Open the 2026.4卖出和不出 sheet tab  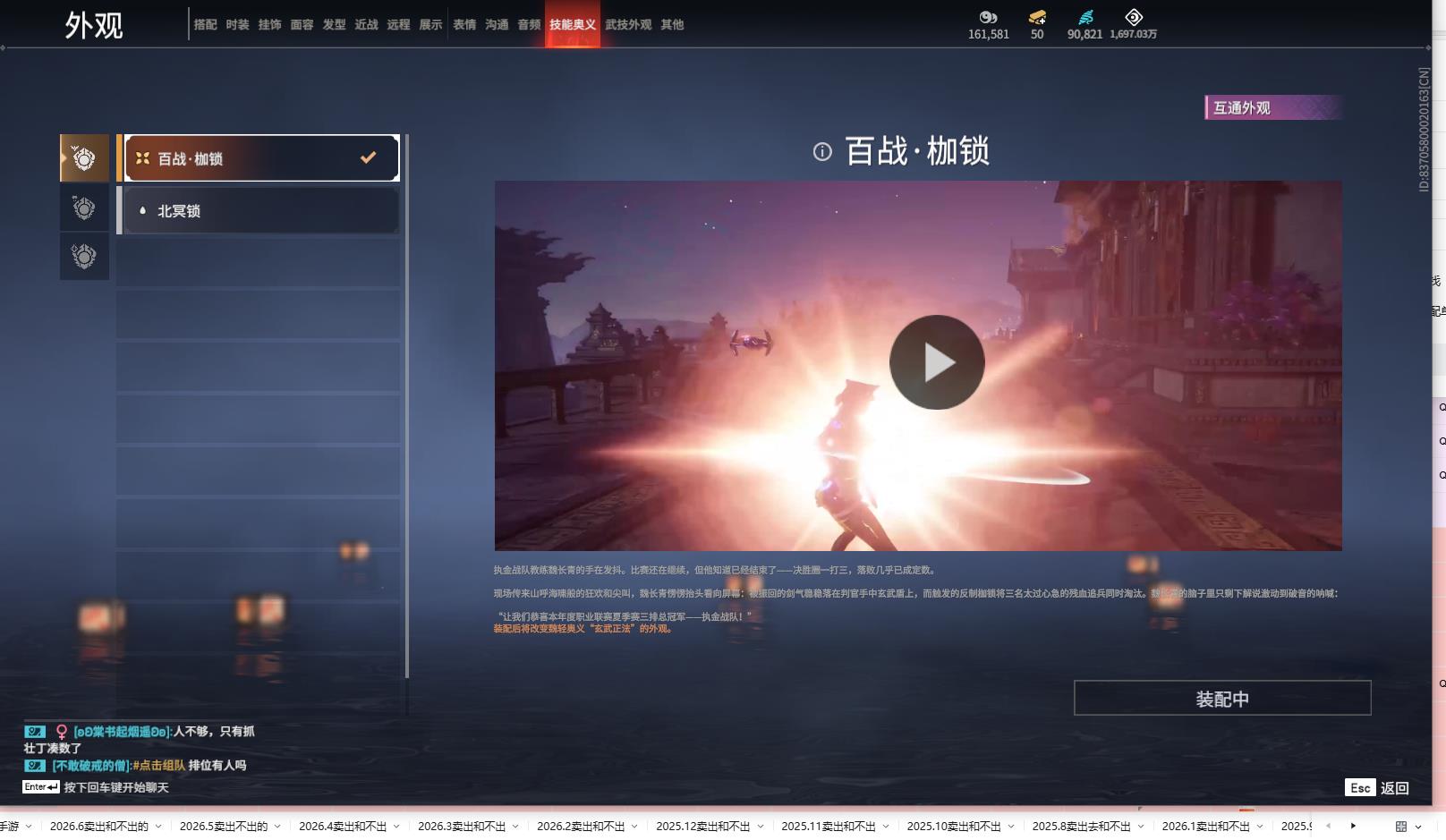(343, 826)
